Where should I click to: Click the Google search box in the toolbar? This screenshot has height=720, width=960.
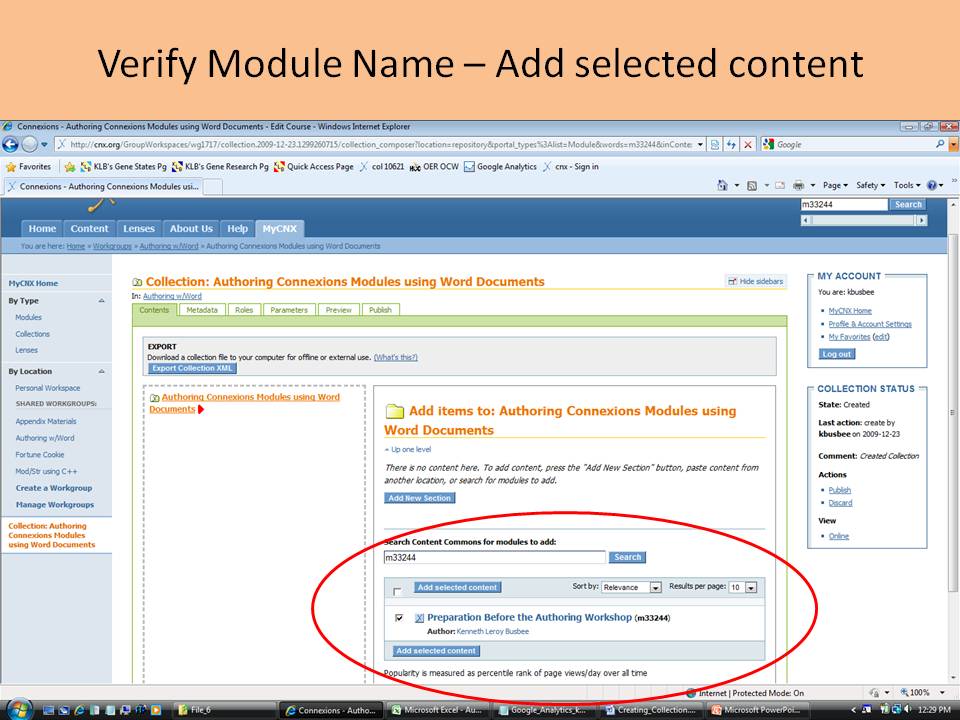854,144
